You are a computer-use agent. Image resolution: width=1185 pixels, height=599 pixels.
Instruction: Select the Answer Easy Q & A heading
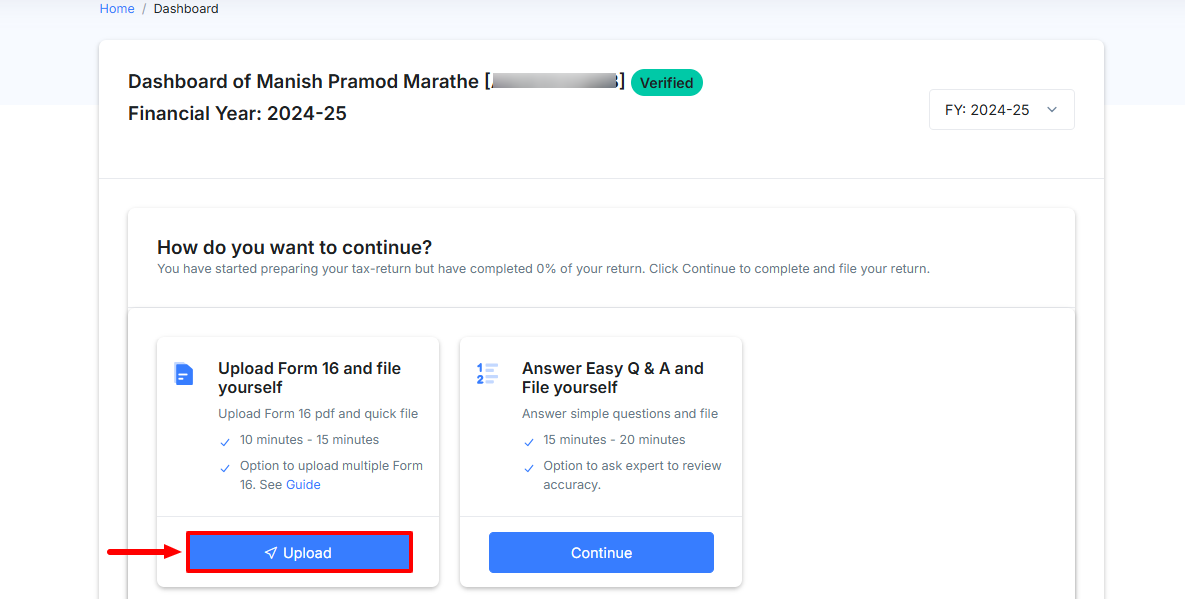pos(613,378)
